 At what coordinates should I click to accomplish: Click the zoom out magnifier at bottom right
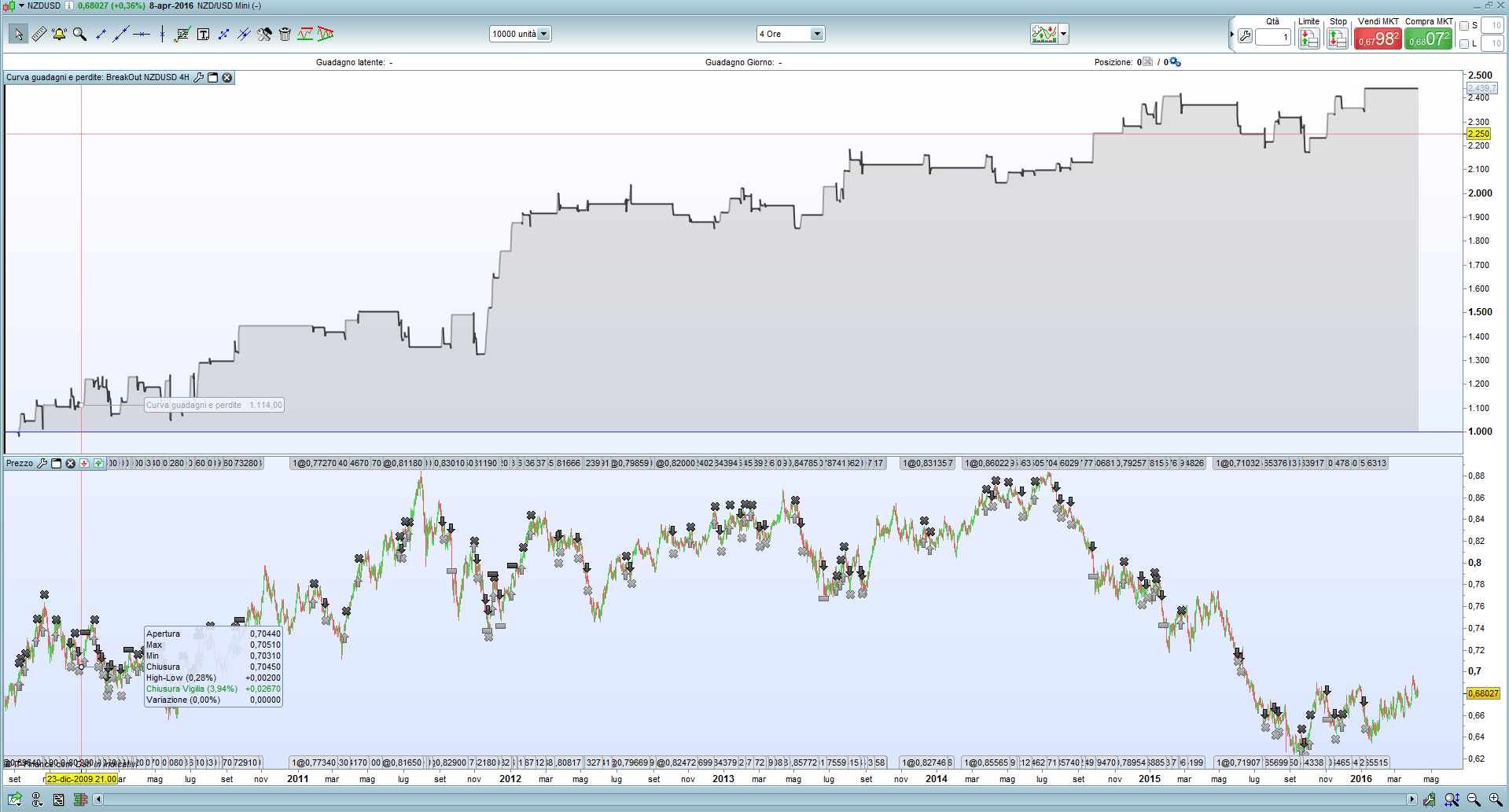pyautogui.click(x=1474, y=799)
